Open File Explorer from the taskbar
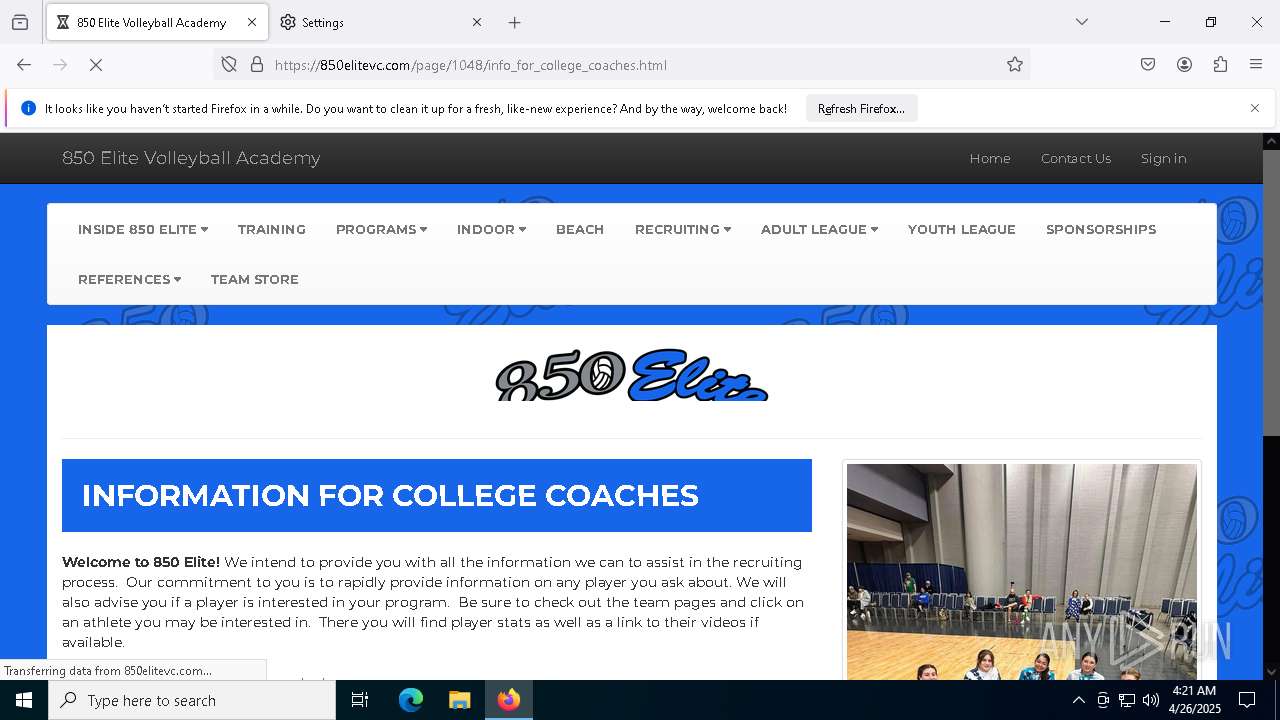 pyautogui.click(x=459, y=700)
